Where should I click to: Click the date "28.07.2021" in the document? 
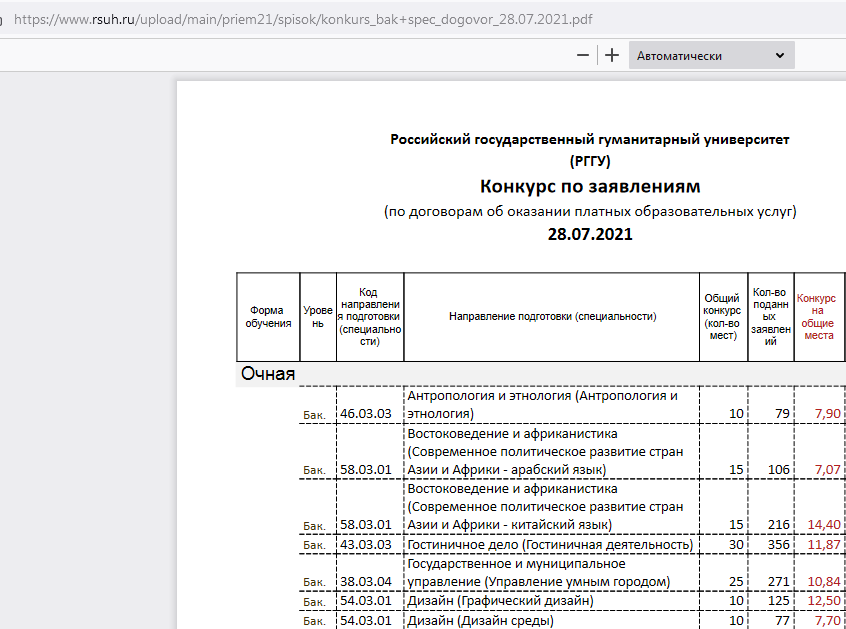[590, 234]
